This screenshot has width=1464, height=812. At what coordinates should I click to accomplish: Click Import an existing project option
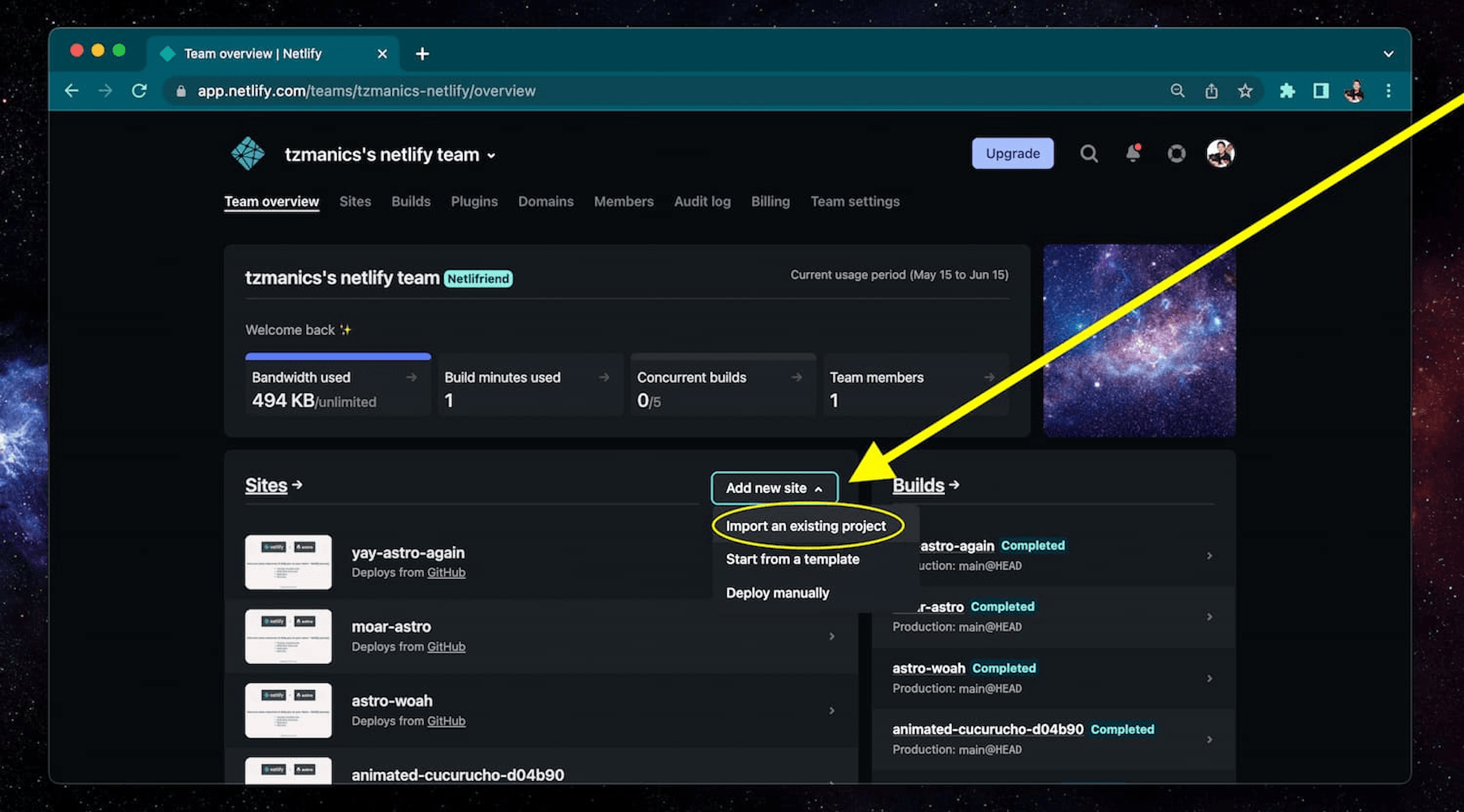[x=805, y=525]
